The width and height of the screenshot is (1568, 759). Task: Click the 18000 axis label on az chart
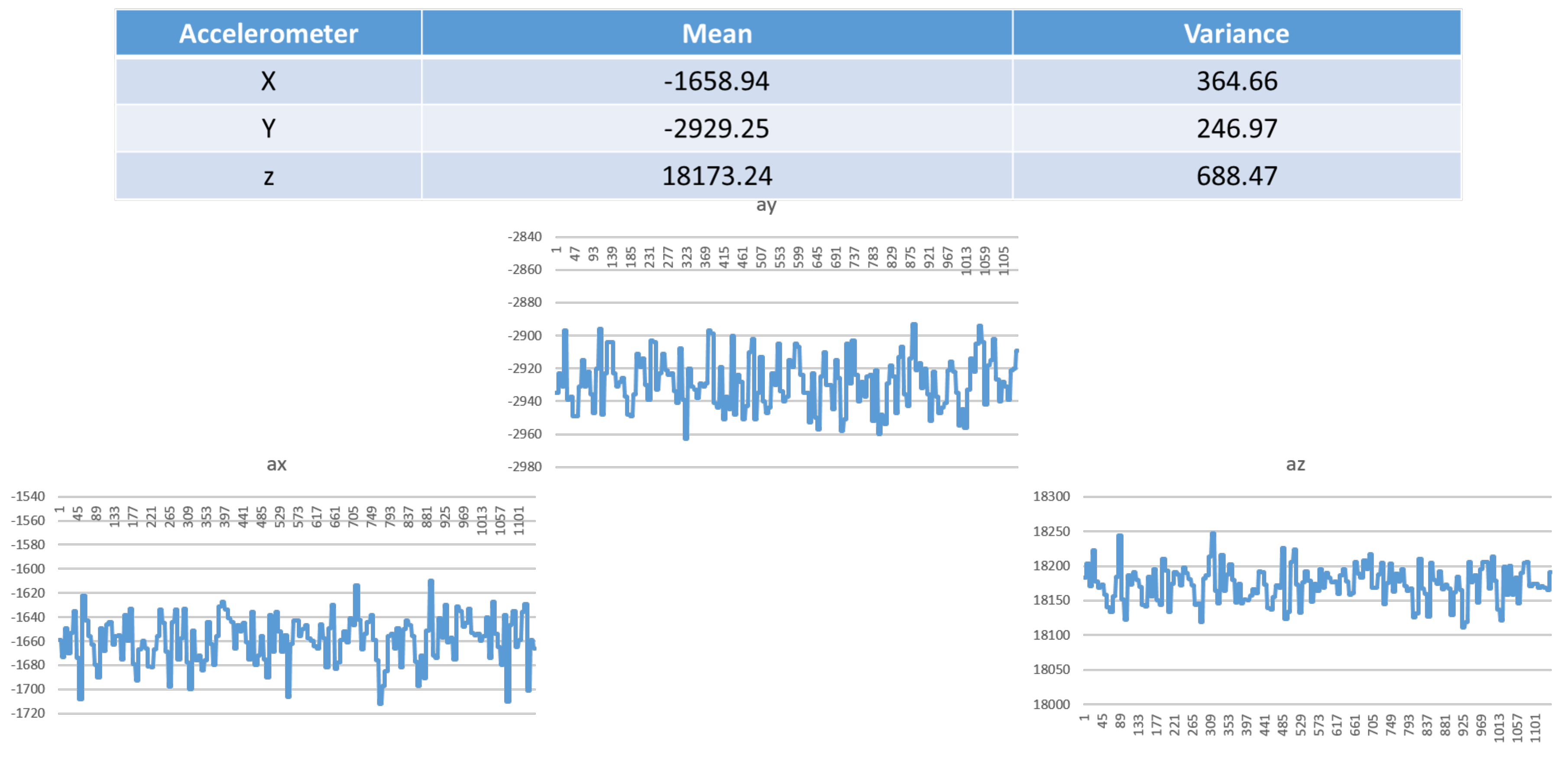[x=1051, y=704]
